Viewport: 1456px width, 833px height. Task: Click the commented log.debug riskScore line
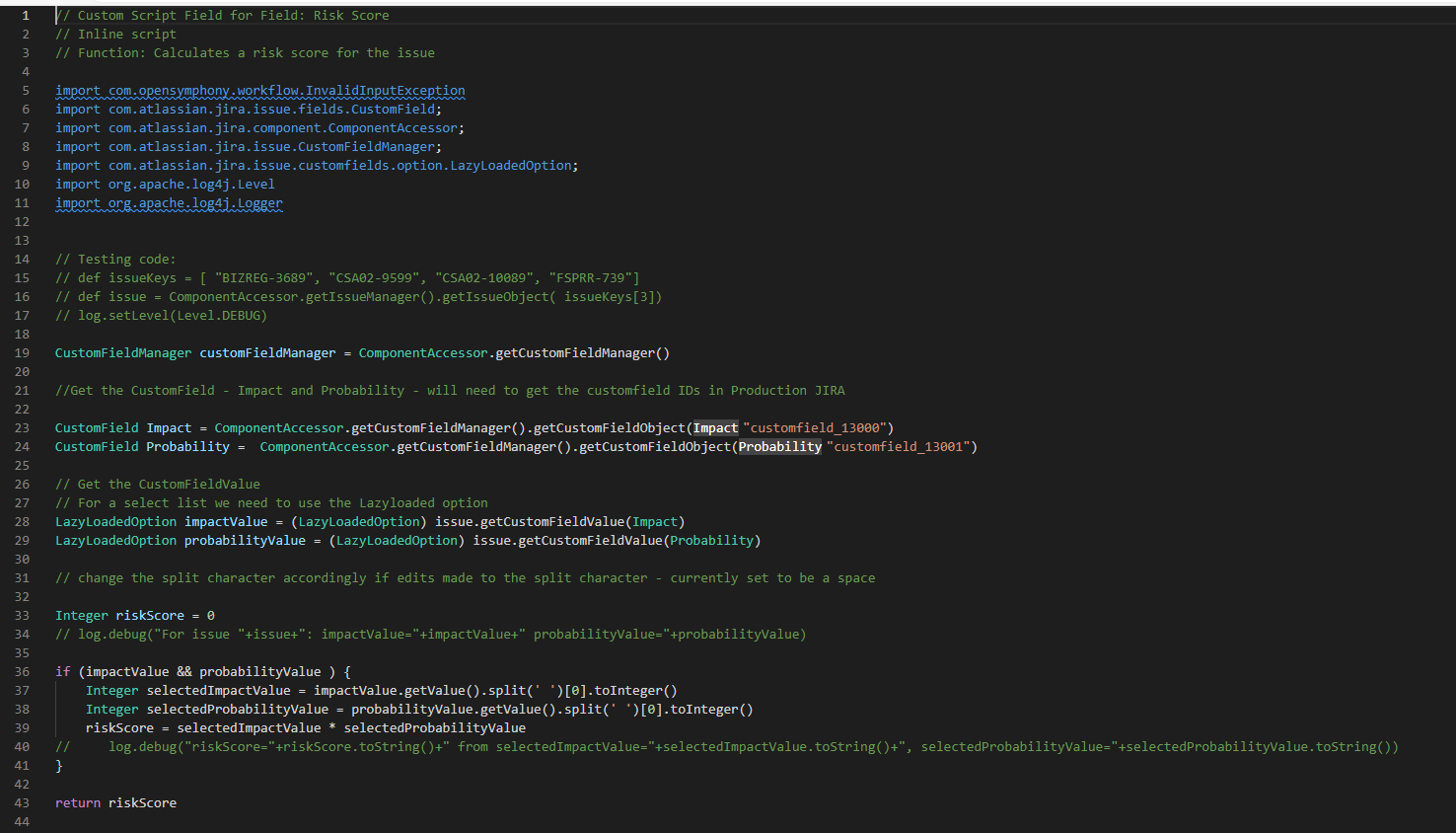[x=727, y=747]
